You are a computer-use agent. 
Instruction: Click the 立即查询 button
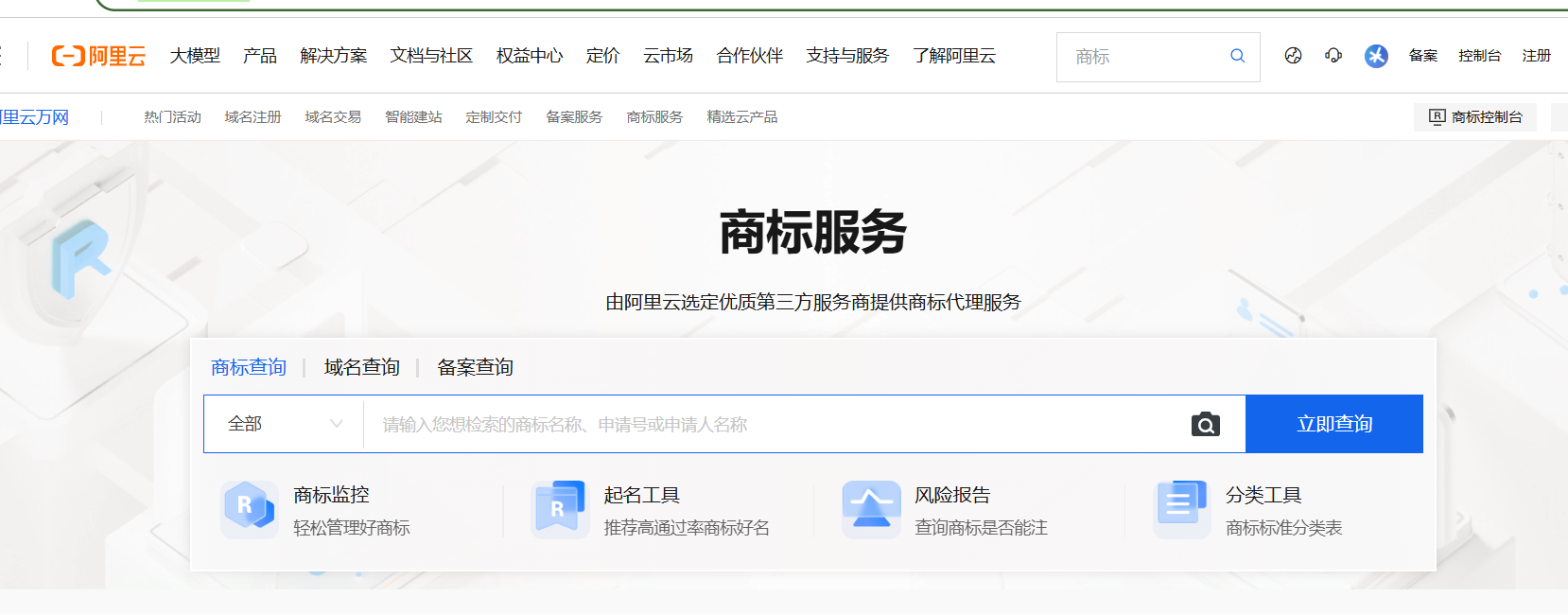click(1334, 424)
